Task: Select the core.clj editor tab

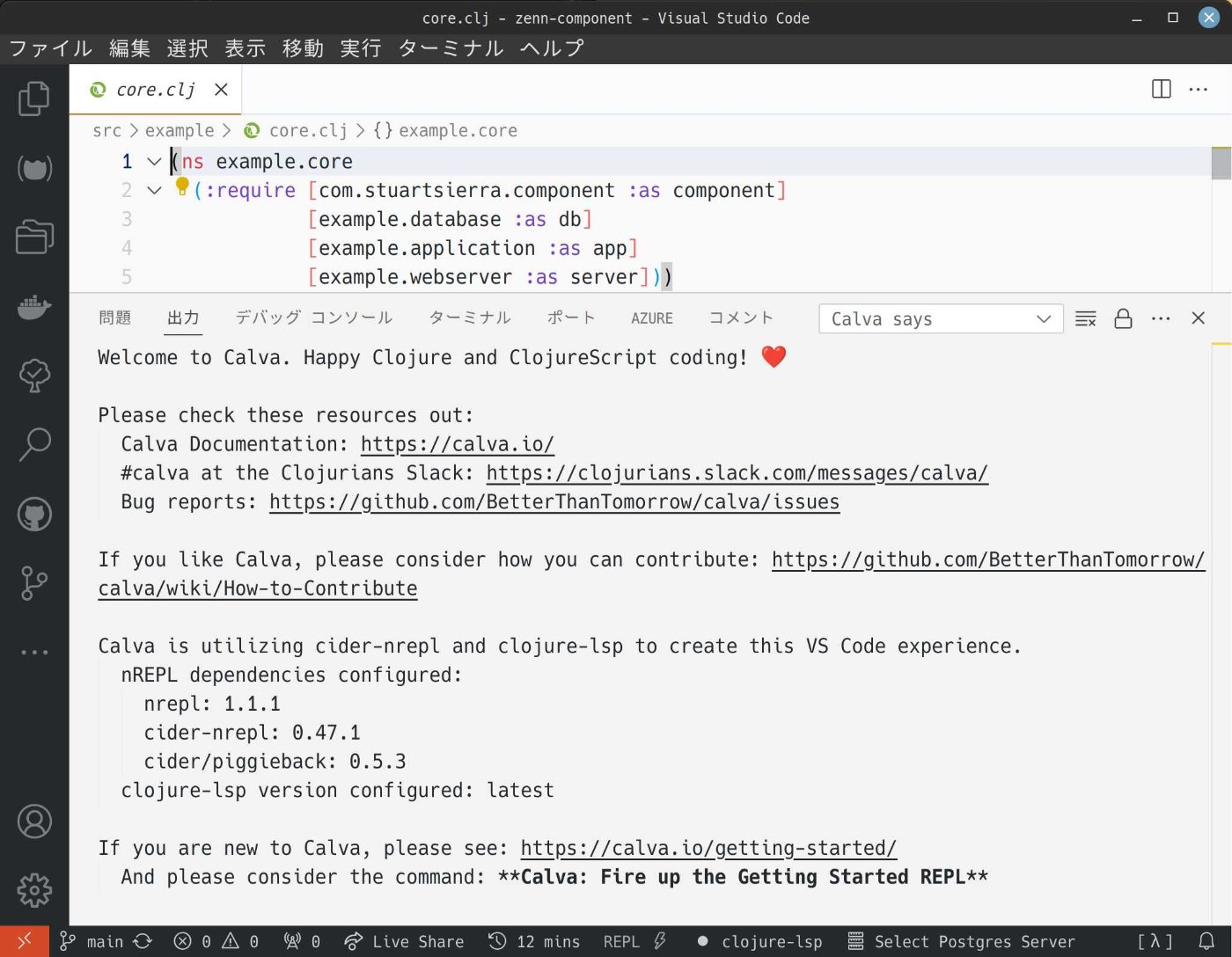Action: pyautogui.click(x=156, y=90)
